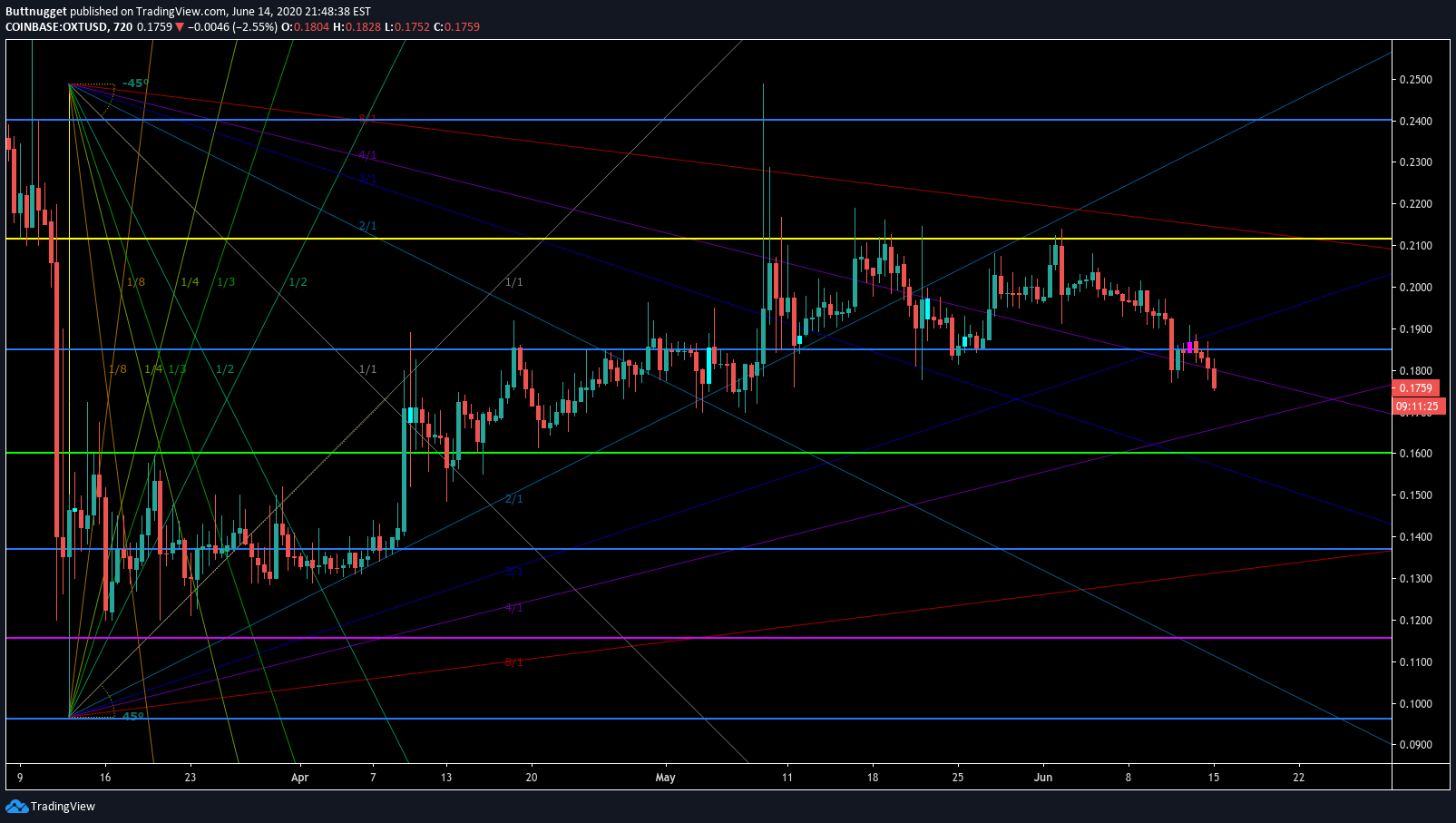The width and height of the screenshot is (1456, 823).
Task: Select the blue horizontal line at 0.2400
Action: pos(699,120)
